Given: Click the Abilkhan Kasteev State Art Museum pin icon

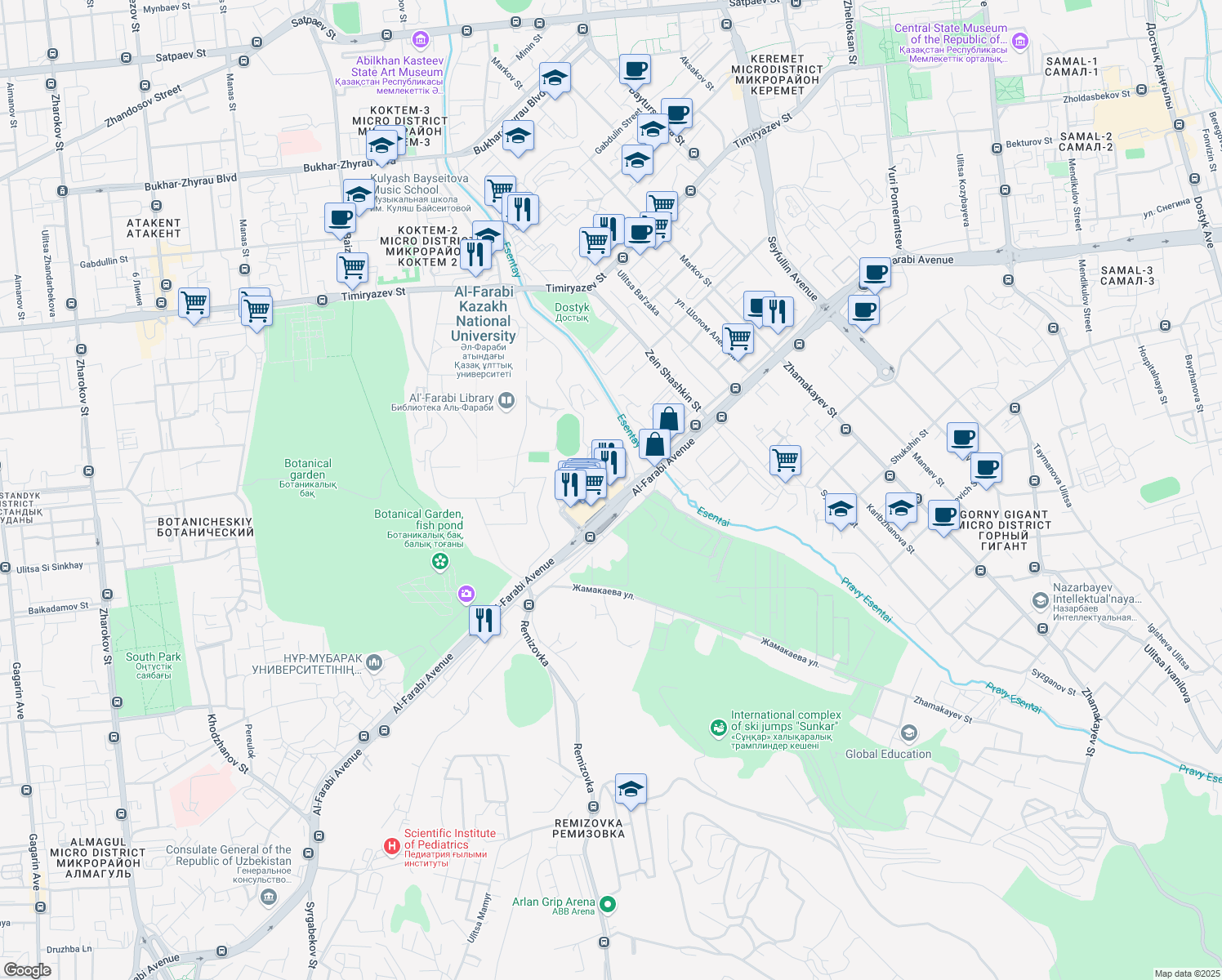Looking at the screenshot, I should [421, 38].
